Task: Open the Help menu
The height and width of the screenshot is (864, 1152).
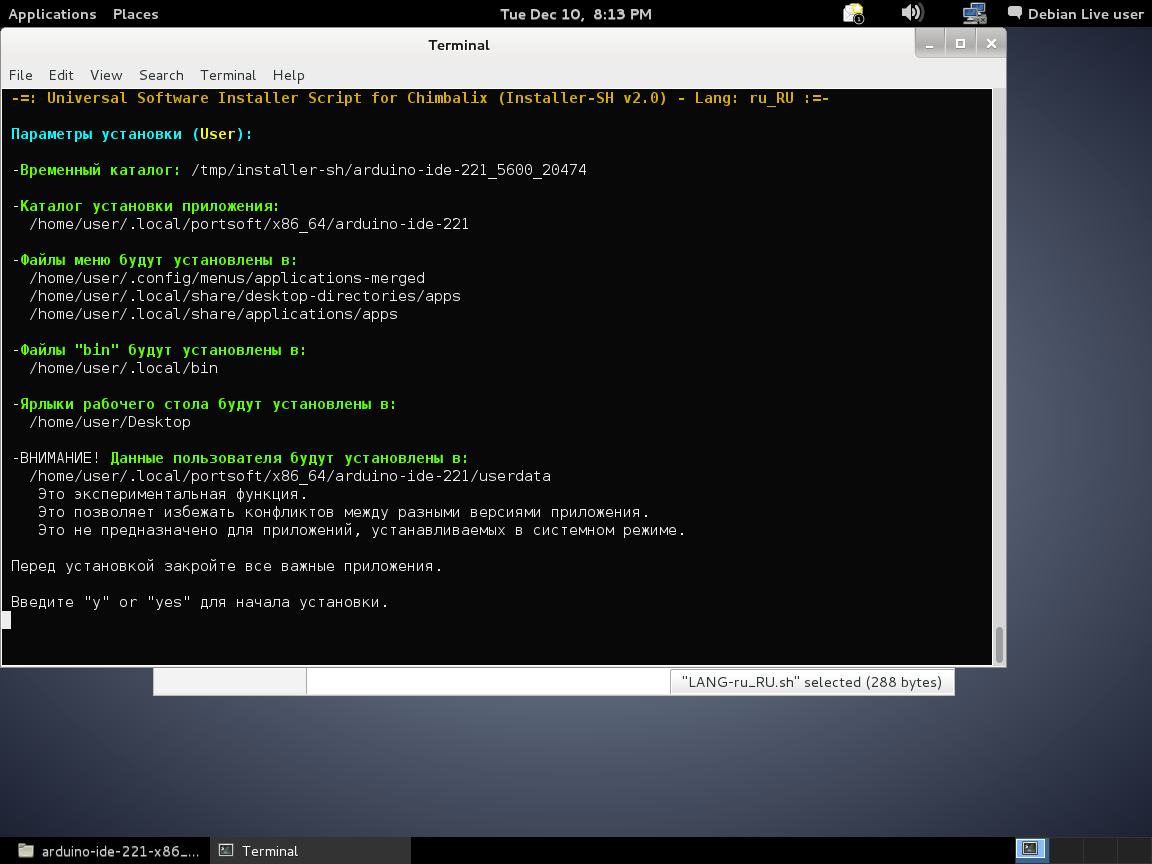Action: pos(288,75)
